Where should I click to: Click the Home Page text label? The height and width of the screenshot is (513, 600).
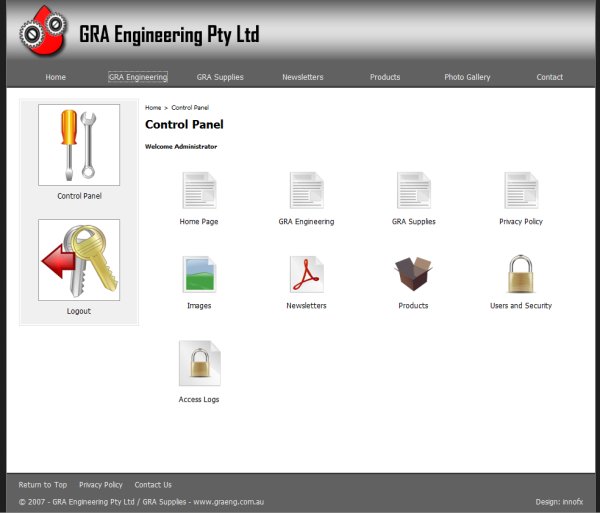[x=199, y=221]
